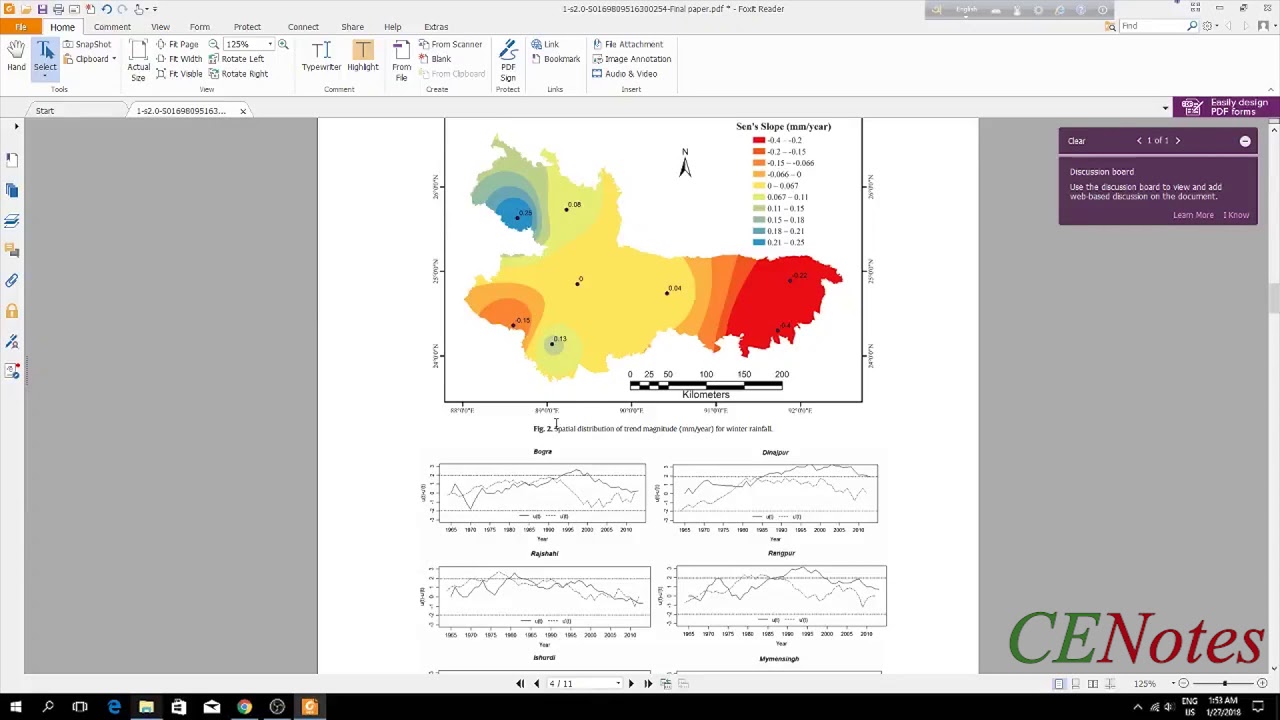The height and width of the screenshot is (720, 1280).
Task: Rotate the page right
Action: [238, 74]
